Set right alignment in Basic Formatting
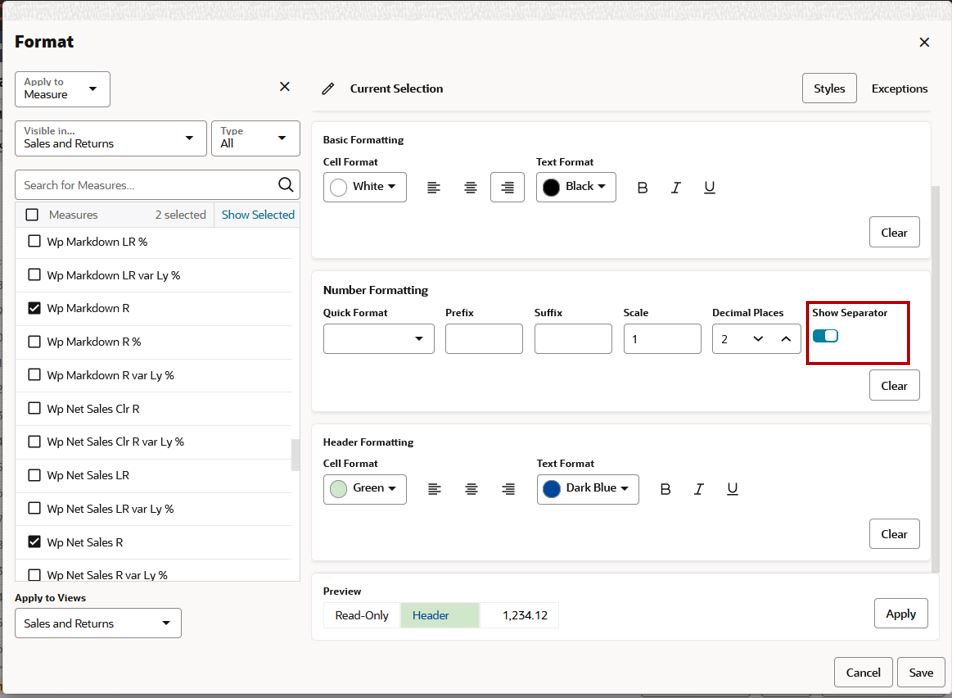Viewport: 954px width, 698px height. (507, 187)
